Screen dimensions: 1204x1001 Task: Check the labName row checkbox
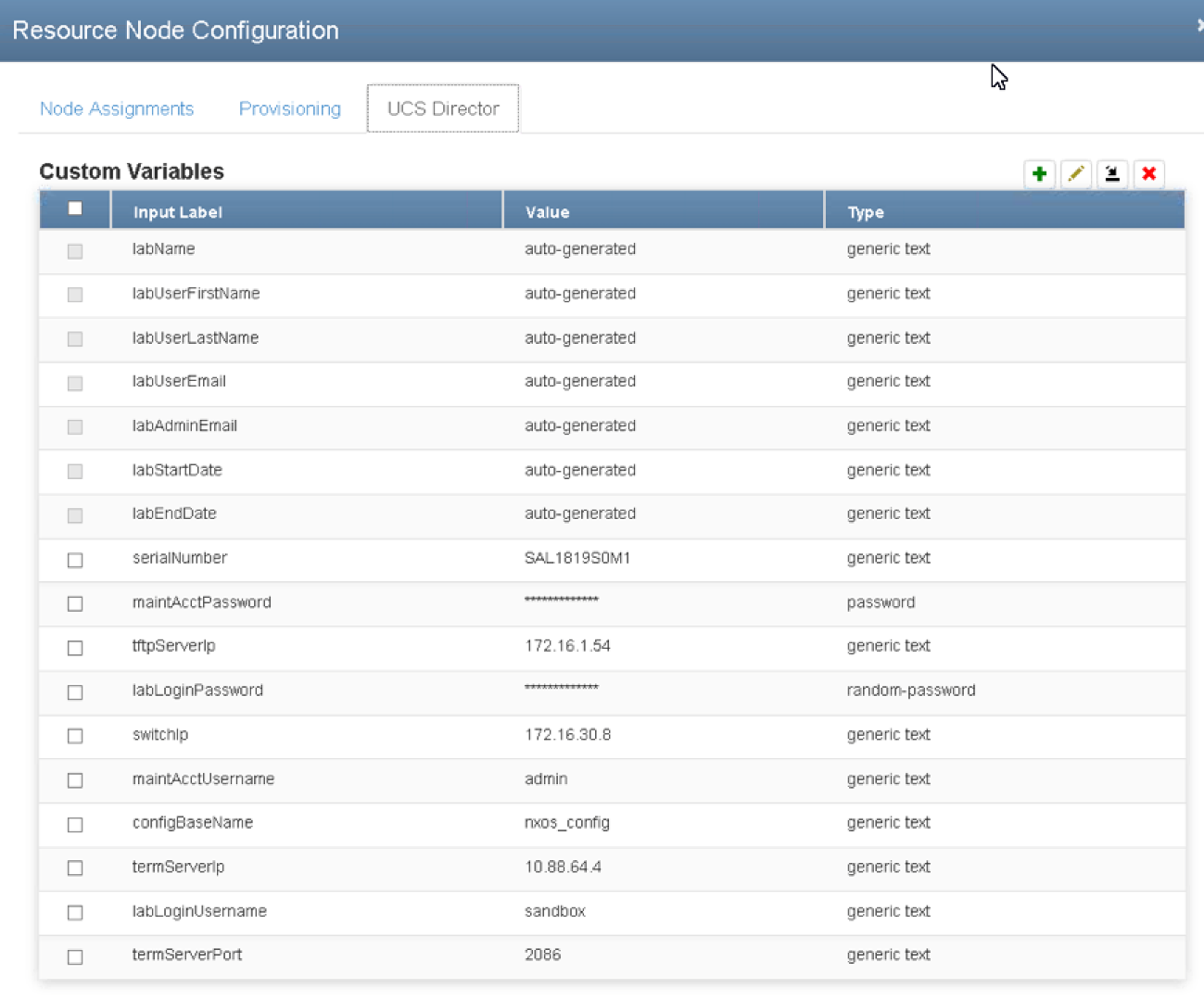pos(75,251)
